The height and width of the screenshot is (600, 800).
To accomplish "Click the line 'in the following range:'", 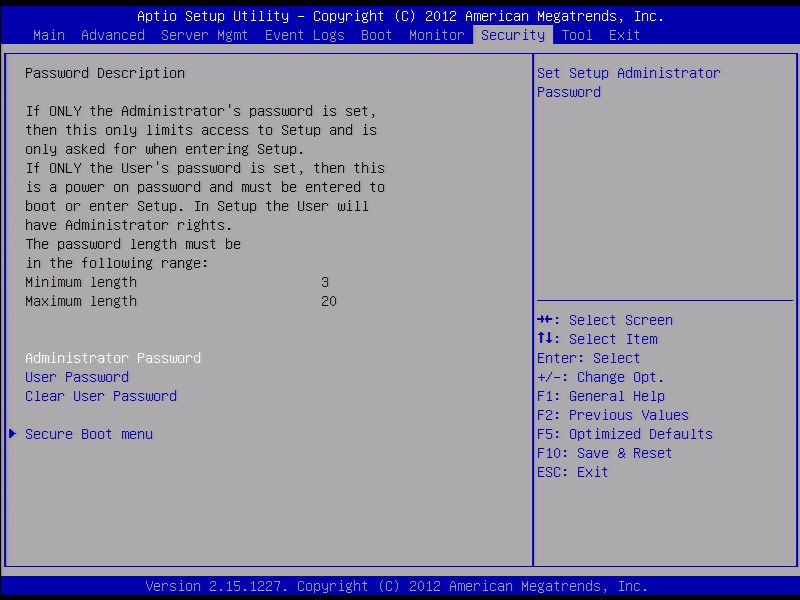I will coord(117,263).
